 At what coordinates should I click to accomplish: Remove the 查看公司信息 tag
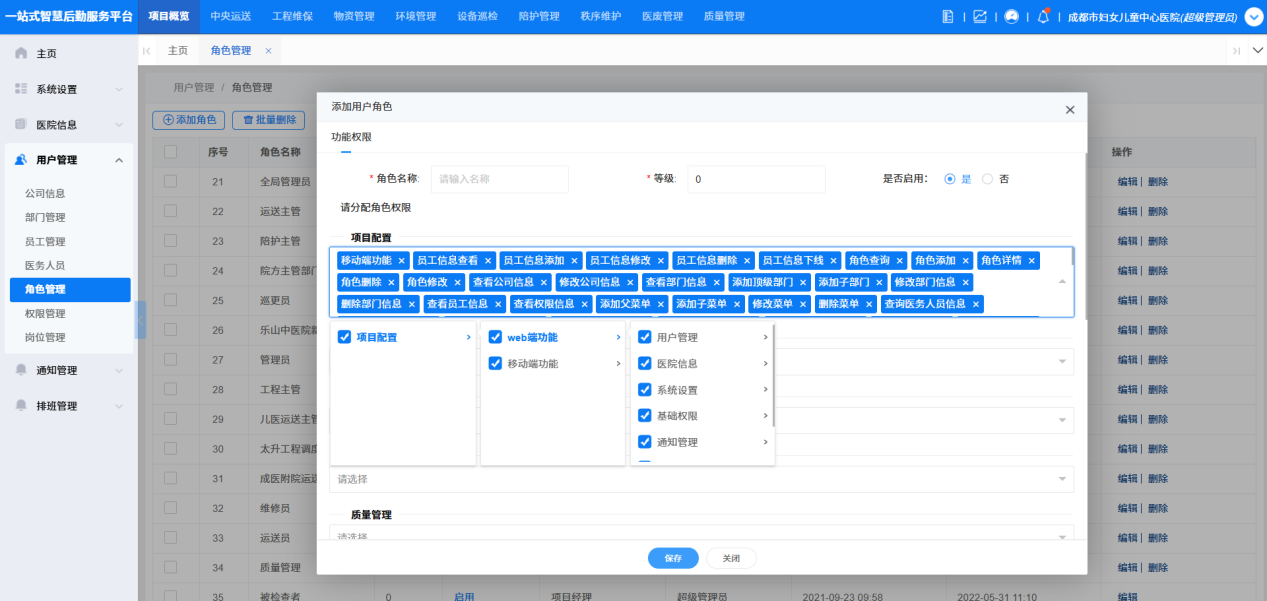coord(544,283)
